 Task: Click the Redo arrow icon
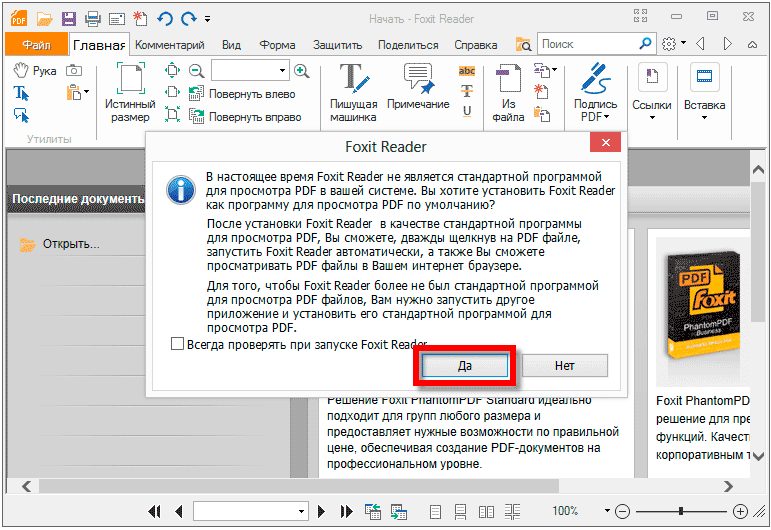[x=188, y=19]
